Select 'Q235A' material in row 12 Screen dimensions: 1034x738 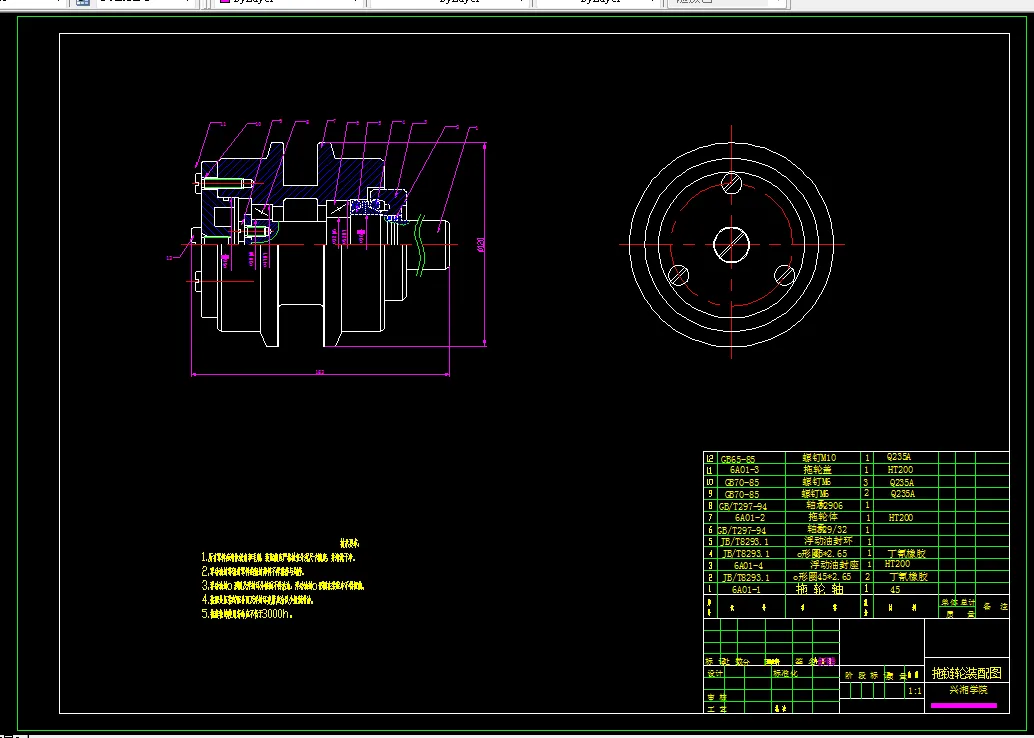click(x=898, y=457)
